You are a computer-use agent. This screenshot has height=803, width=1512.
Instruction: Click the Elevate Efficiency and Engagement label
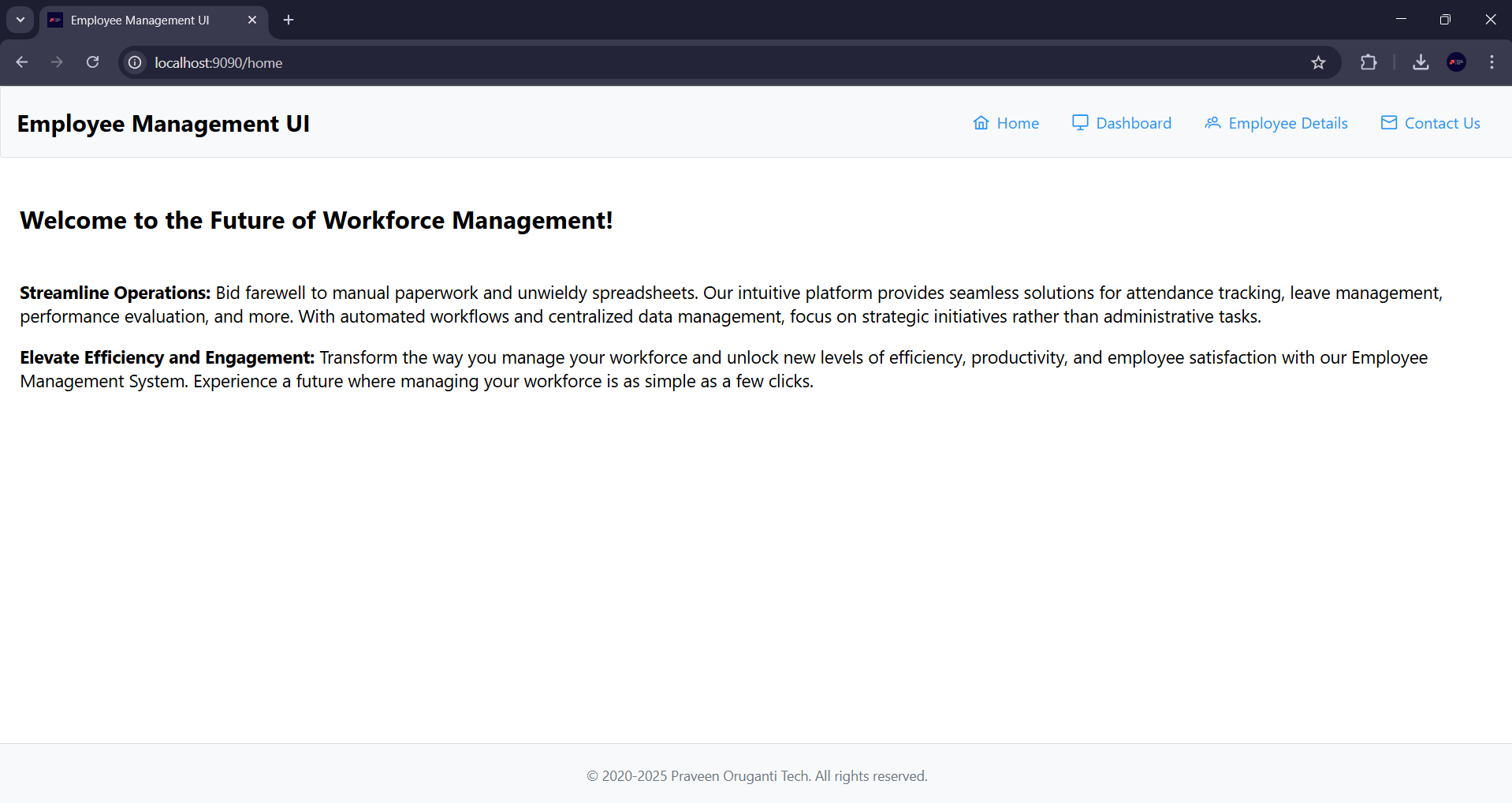(x=167, y=357)
